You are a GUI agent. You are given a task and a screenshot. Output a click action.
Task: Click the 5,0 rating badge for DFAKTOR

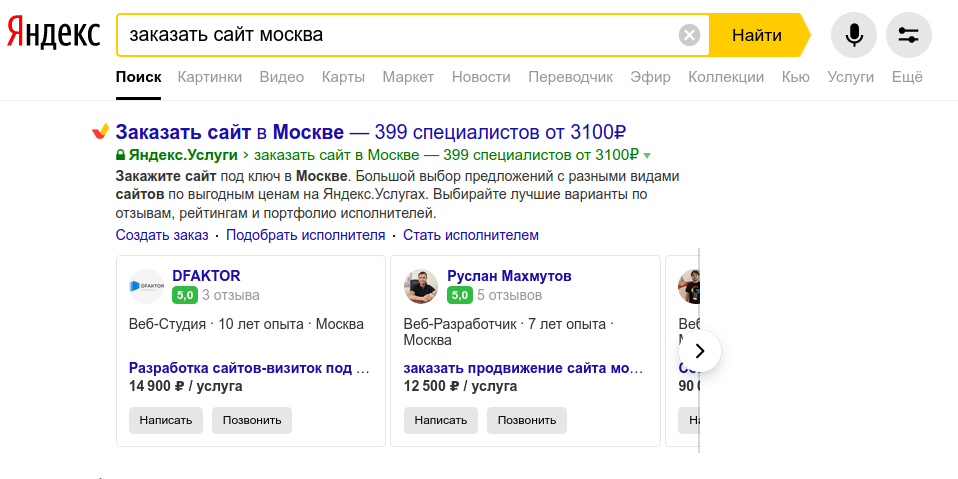(x=185, y=296)
